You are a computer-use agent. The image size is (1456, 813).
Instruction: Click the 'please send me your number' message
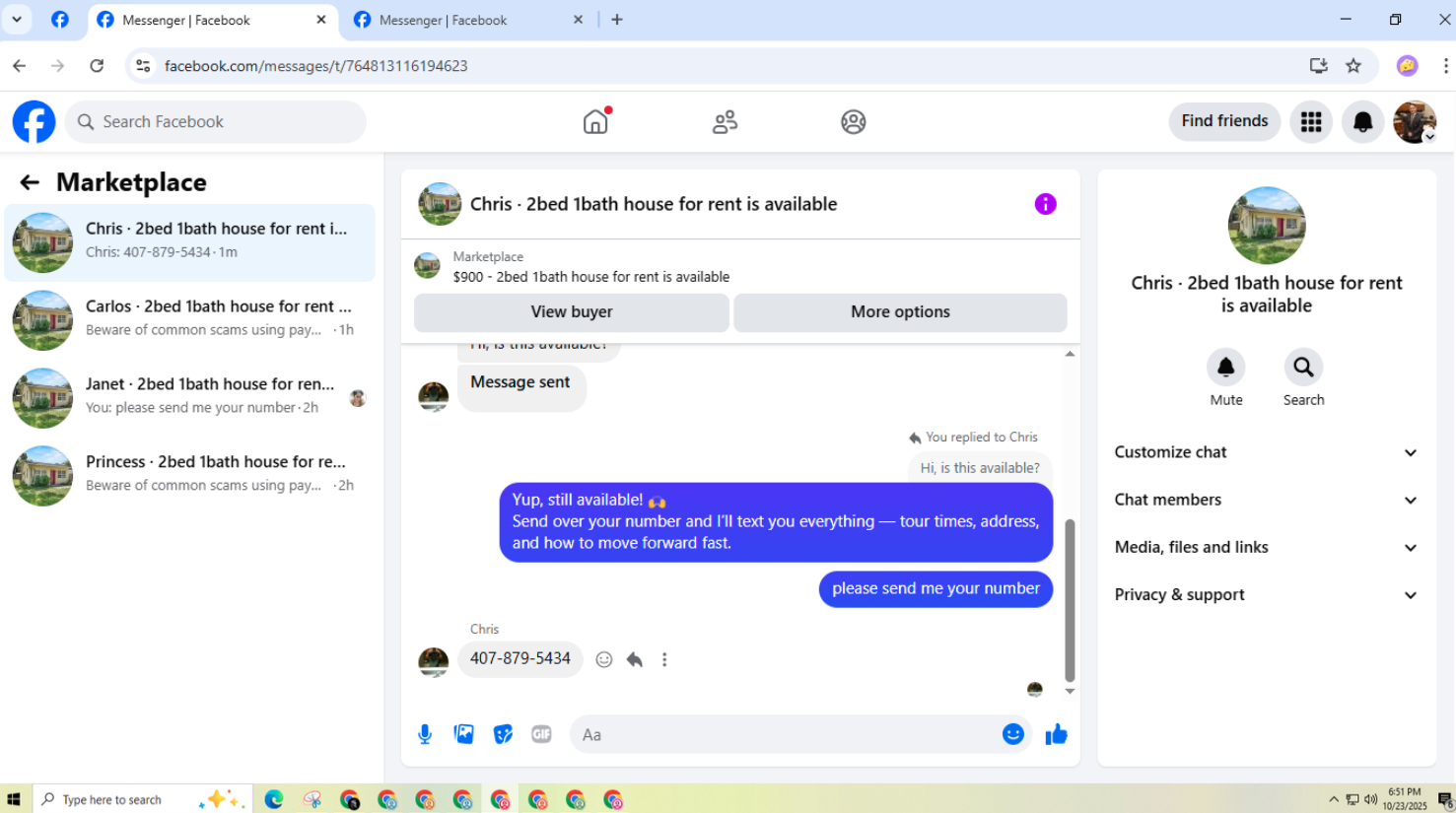point(936,589)
